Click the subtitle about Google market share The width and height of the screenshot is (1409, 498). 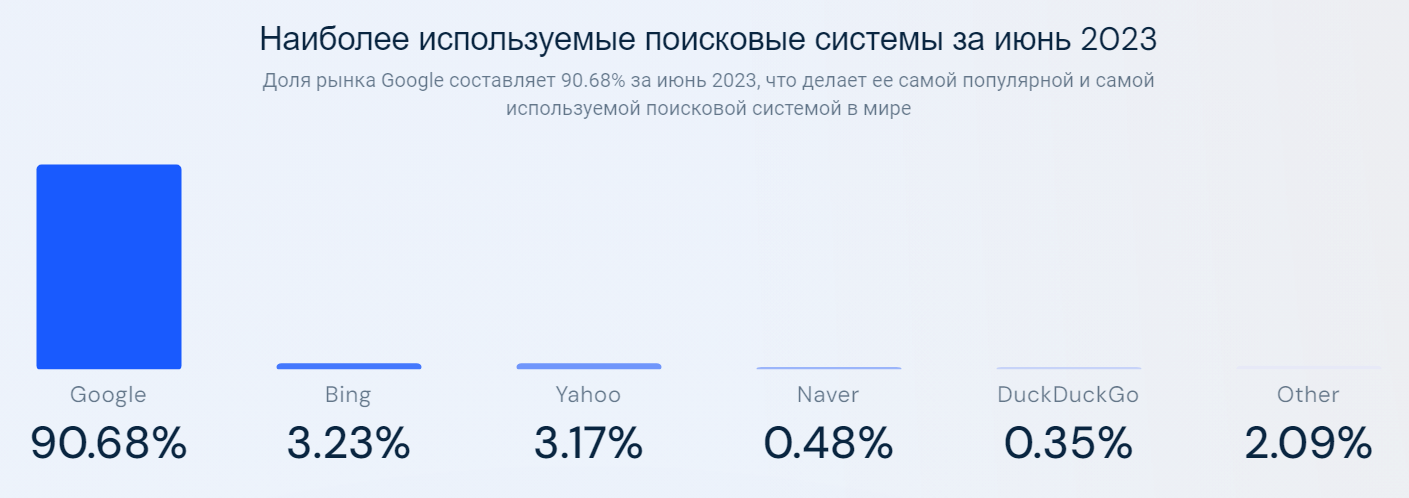pyautogui.click(x=708, y=94)
